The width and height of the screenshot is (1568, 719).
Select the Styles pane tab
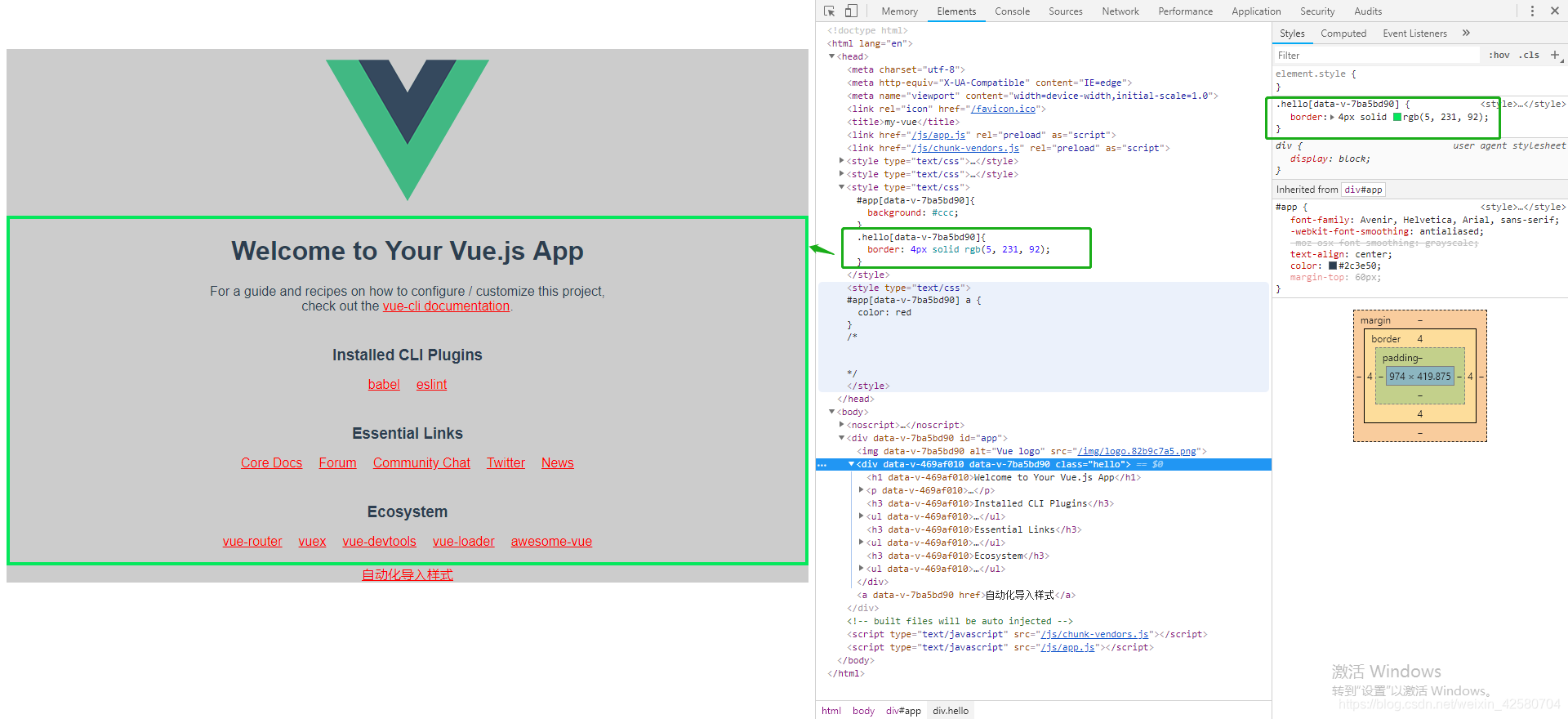[x=1292, y=33]
